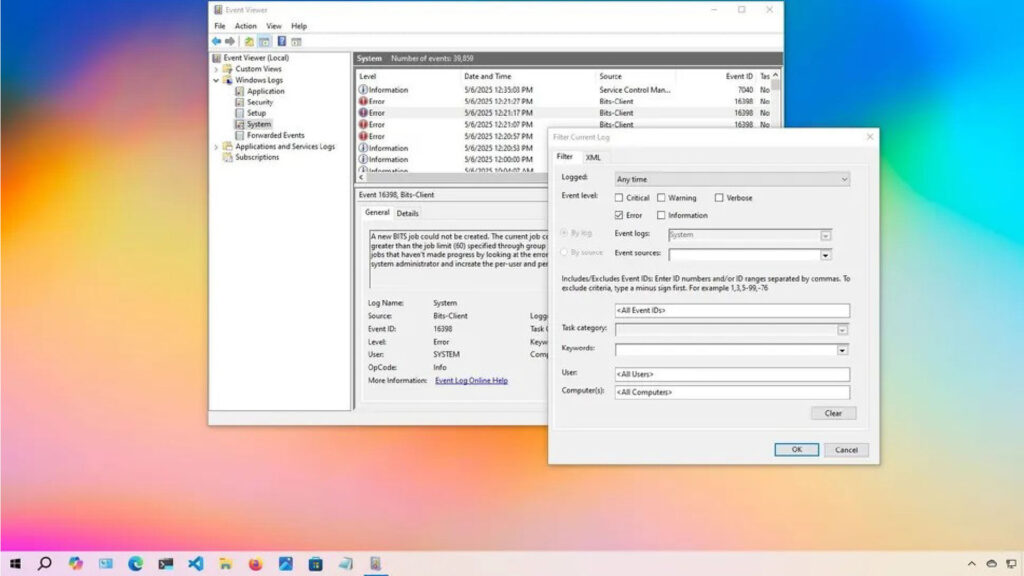Image resolution: width=1024 pixels, height=576 pixels.
Task: Select the Forwarded Events log
Action: point(275,135)
